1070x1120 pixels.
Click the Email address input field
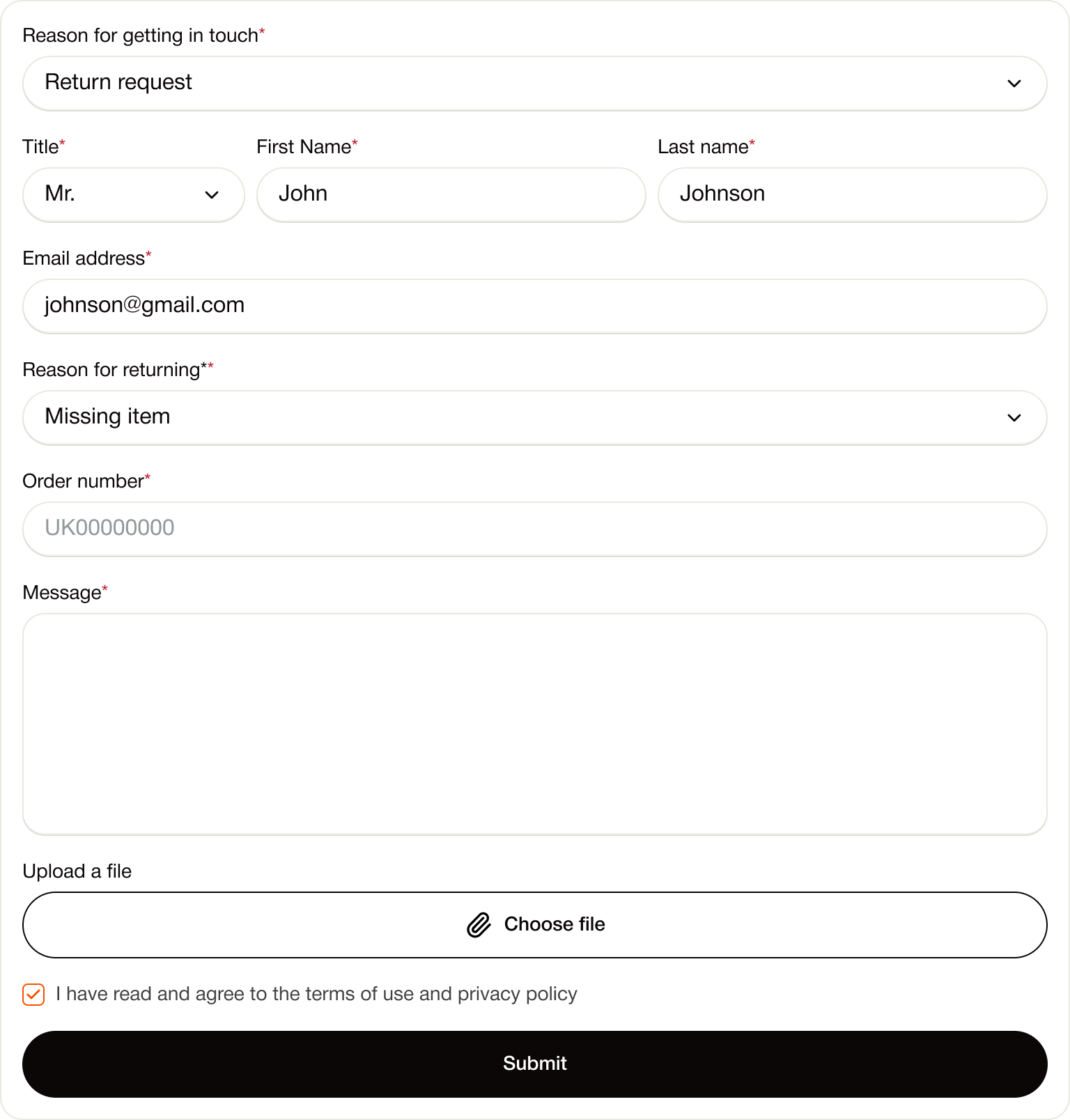click(x=534, y=306)
